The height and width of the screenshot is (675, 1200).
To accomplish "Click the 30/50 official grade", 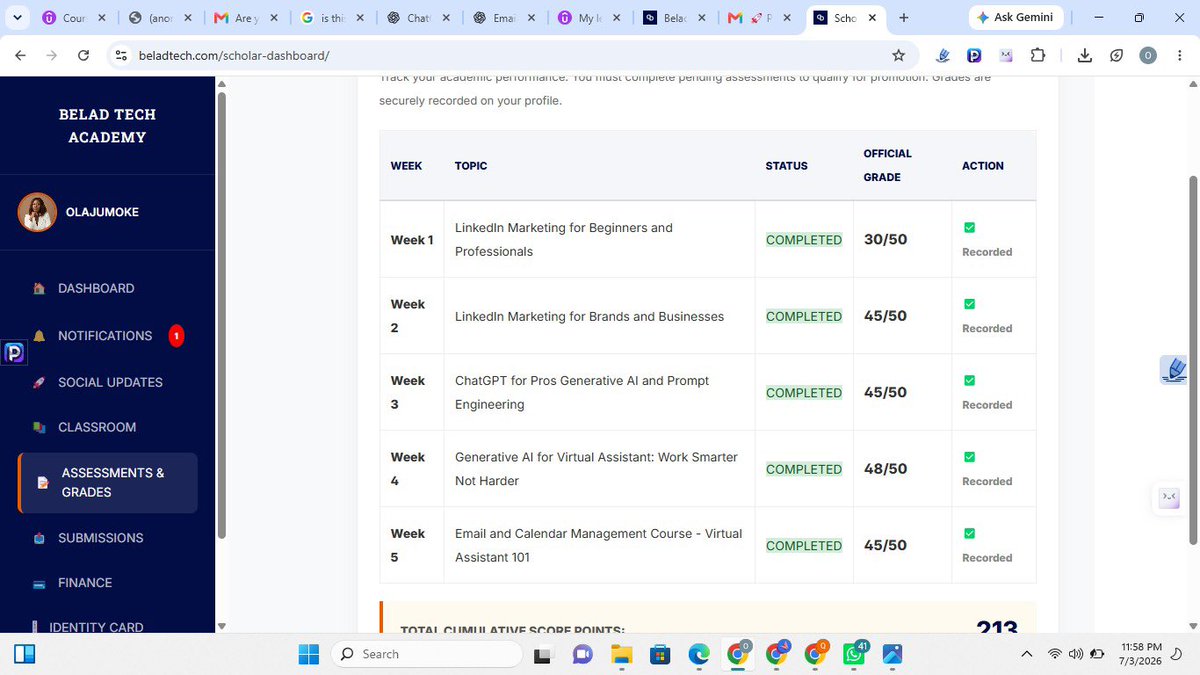I will 885,240.
